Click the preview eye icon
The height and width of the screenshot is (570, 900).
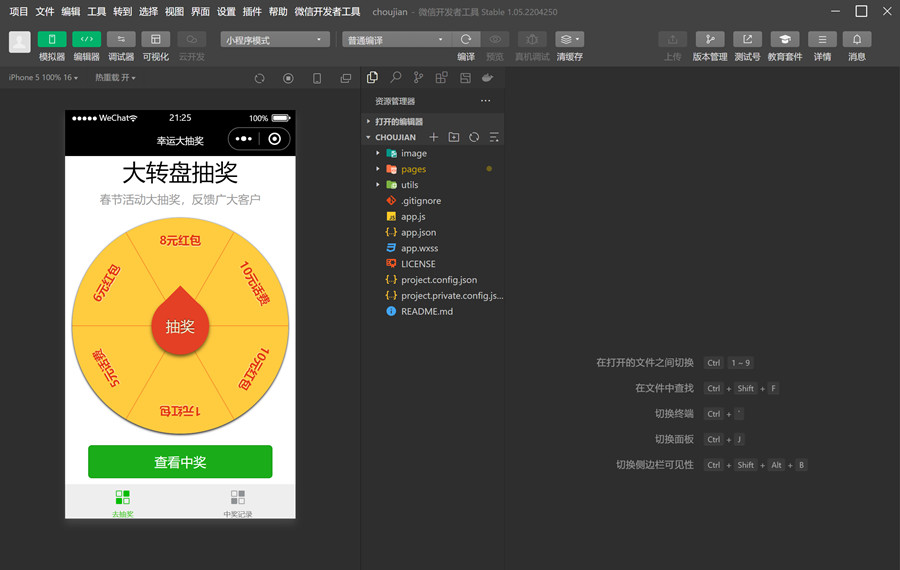[495, 39]
